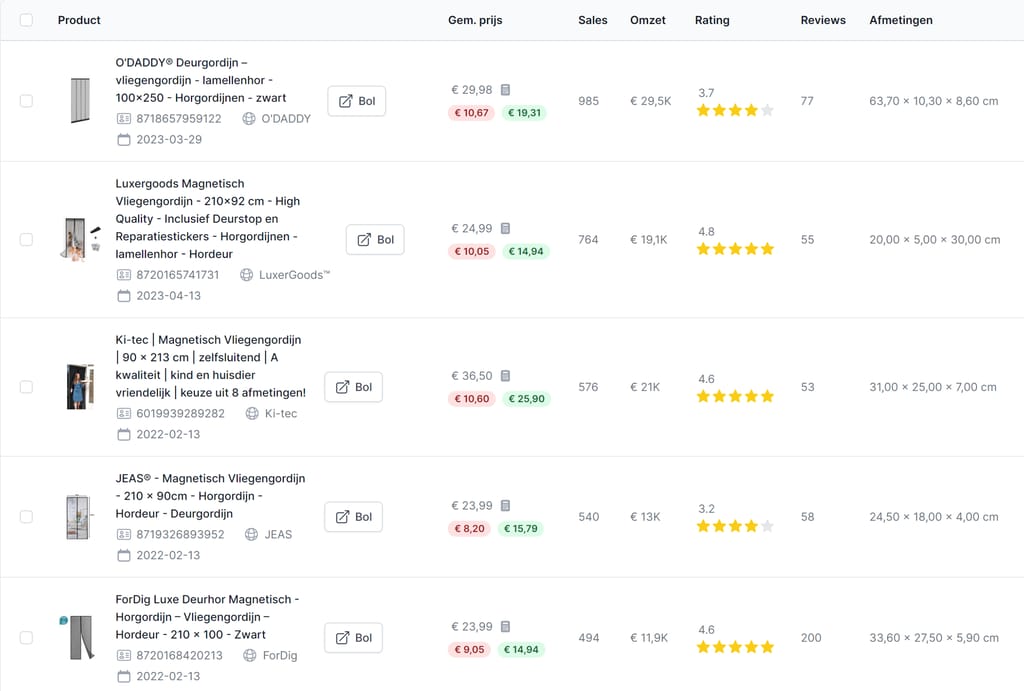Click barcode icon beside EAN 8719326893952
Viewport: 1024px width, 691px height.
coord(124,534)
